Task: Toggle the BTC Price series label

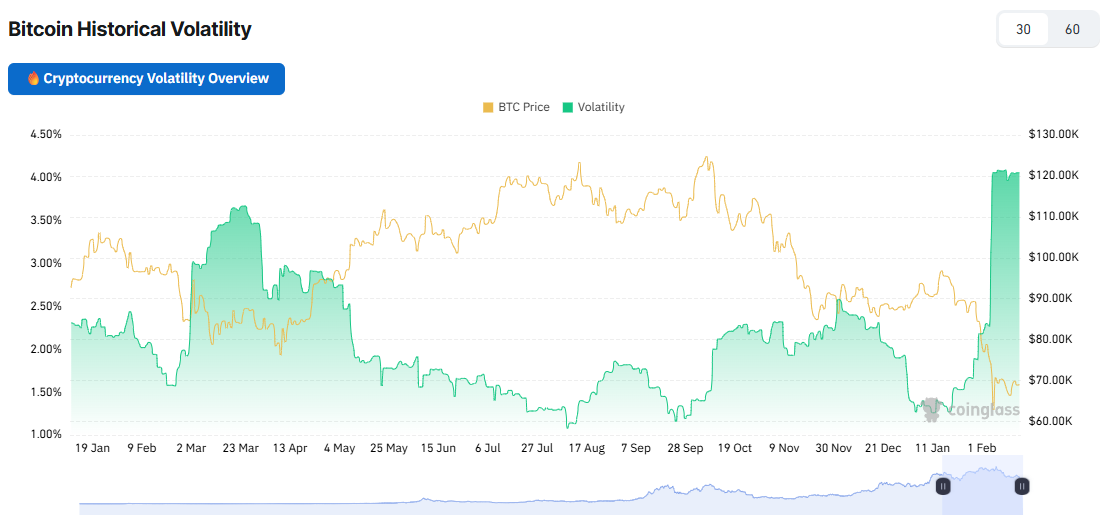Action: (524, 107)
